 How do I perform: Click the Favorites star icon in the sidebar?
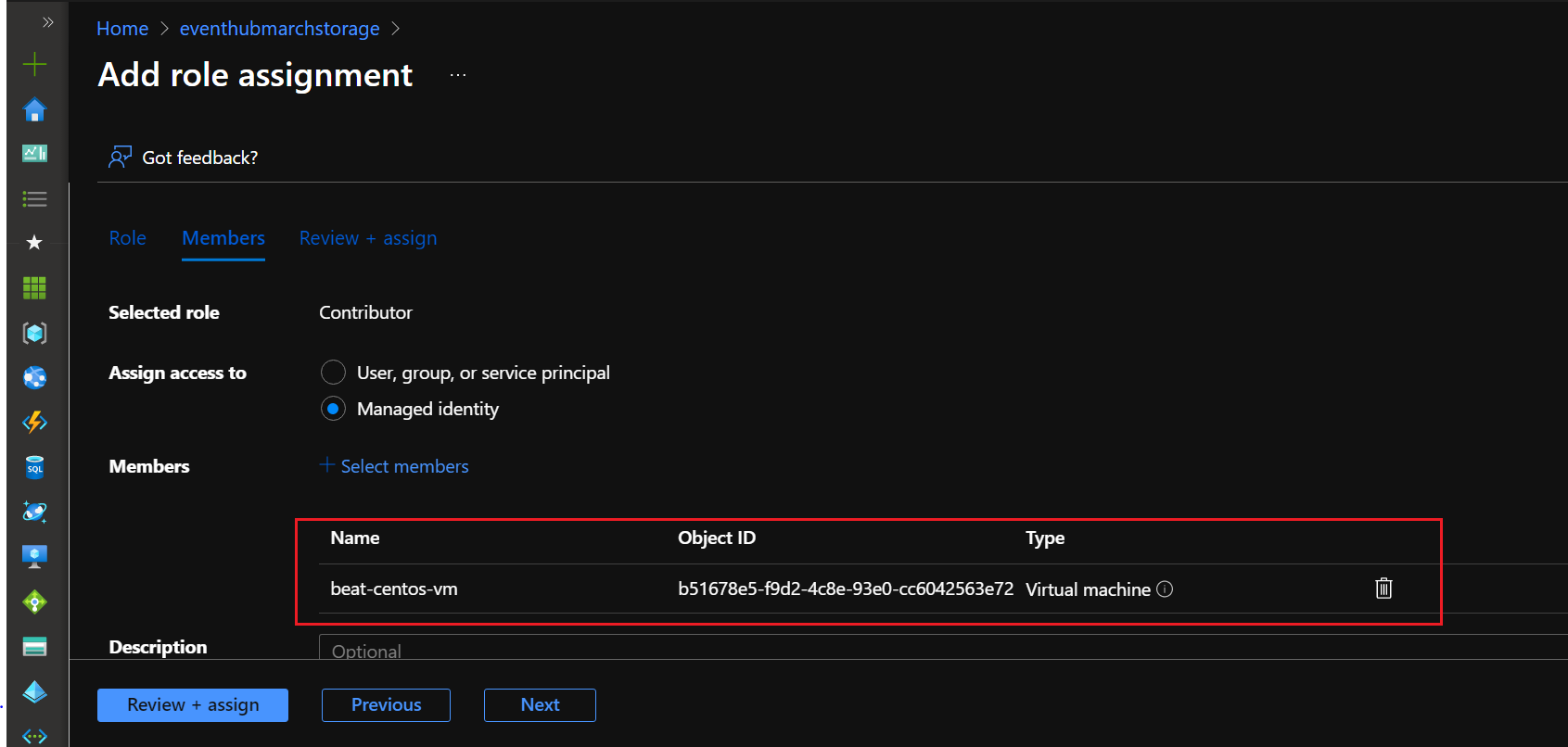34,243
